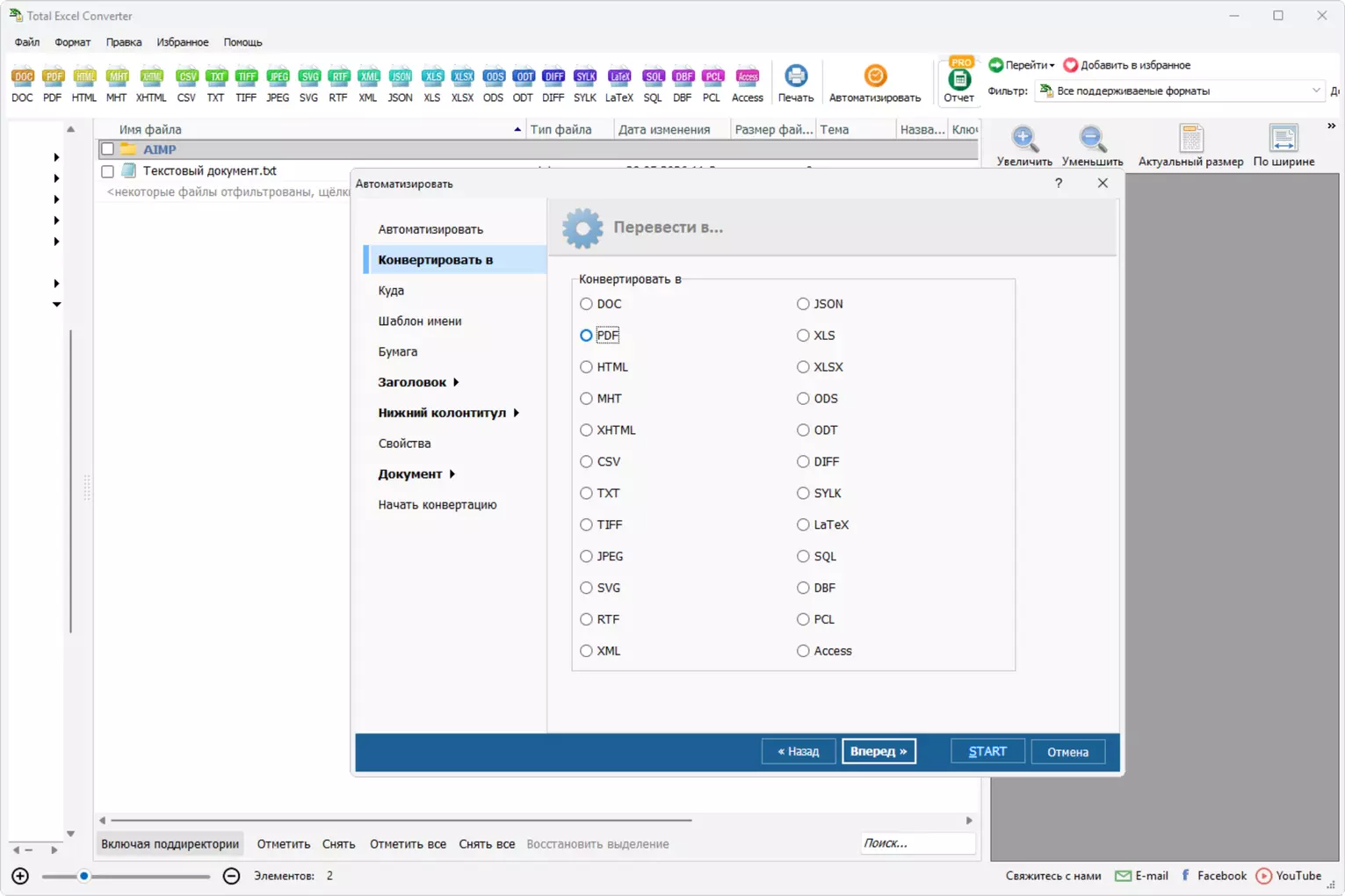Click the XLS toolbar icon
The width and height of the screenshot is (1345, 896).
pos(432,84)
